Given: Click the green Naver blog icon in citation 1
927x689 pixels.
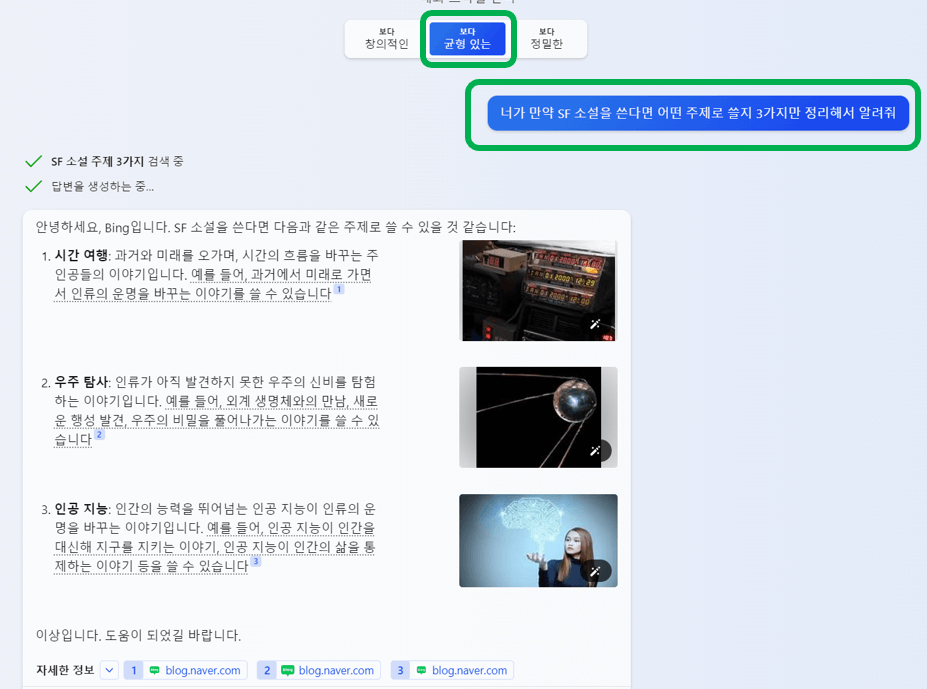Looking at the screenshot, I should pos(156,670).
